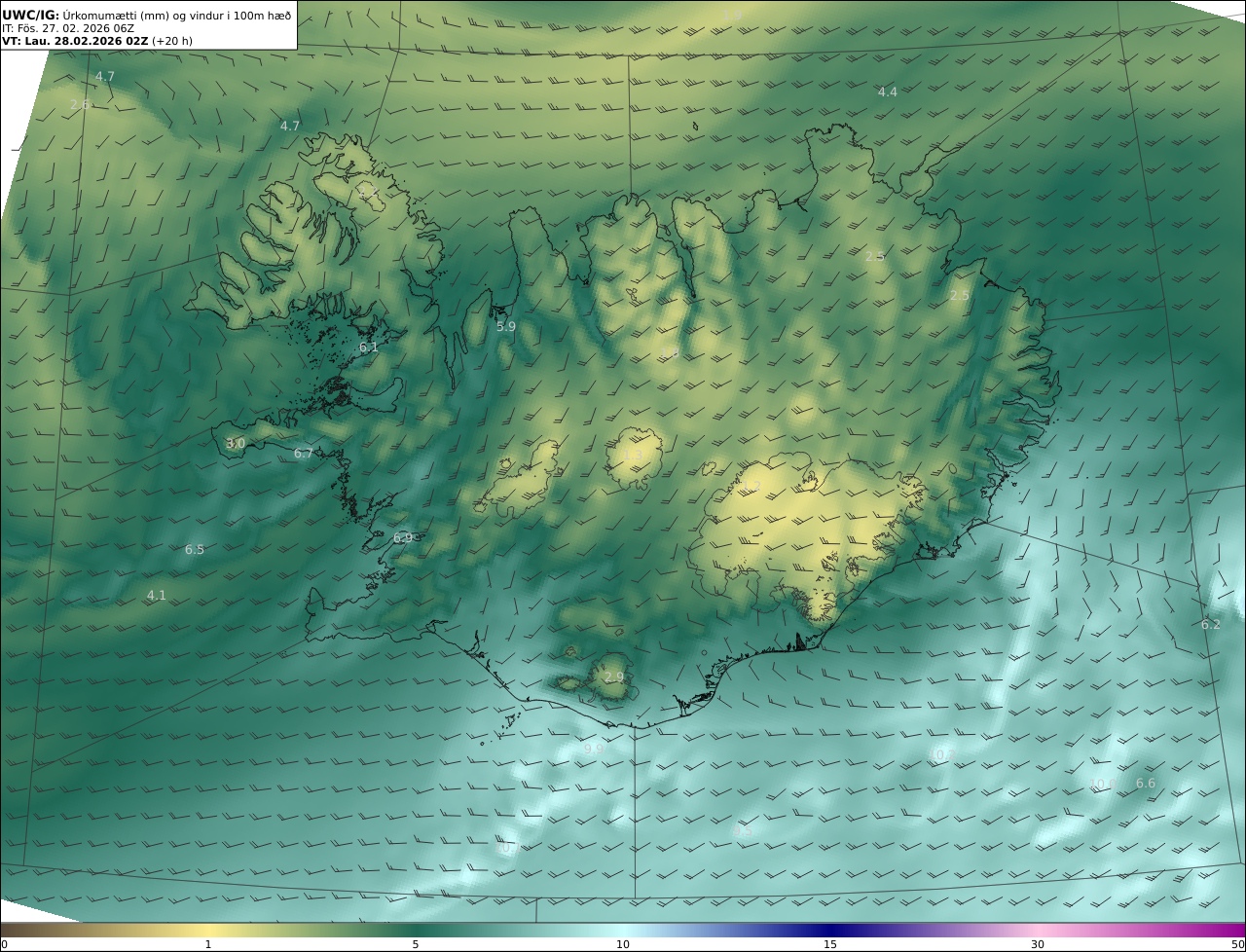The image size is (1246, 952).
Task: Click the colorbar tick label 15
Action: pos(830,944)
